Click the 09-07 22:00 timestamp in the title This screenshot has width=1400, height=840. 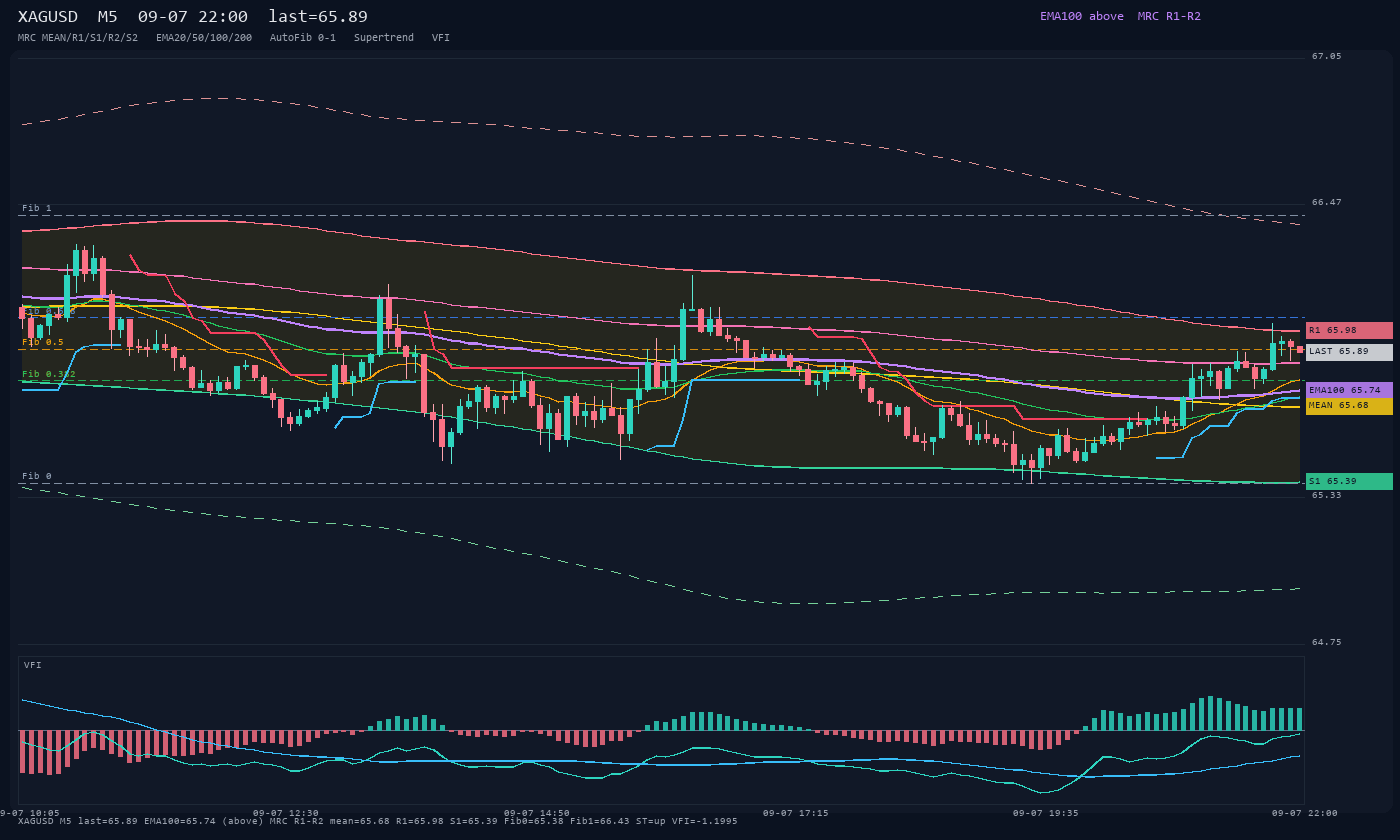click(x=193, y=17)
